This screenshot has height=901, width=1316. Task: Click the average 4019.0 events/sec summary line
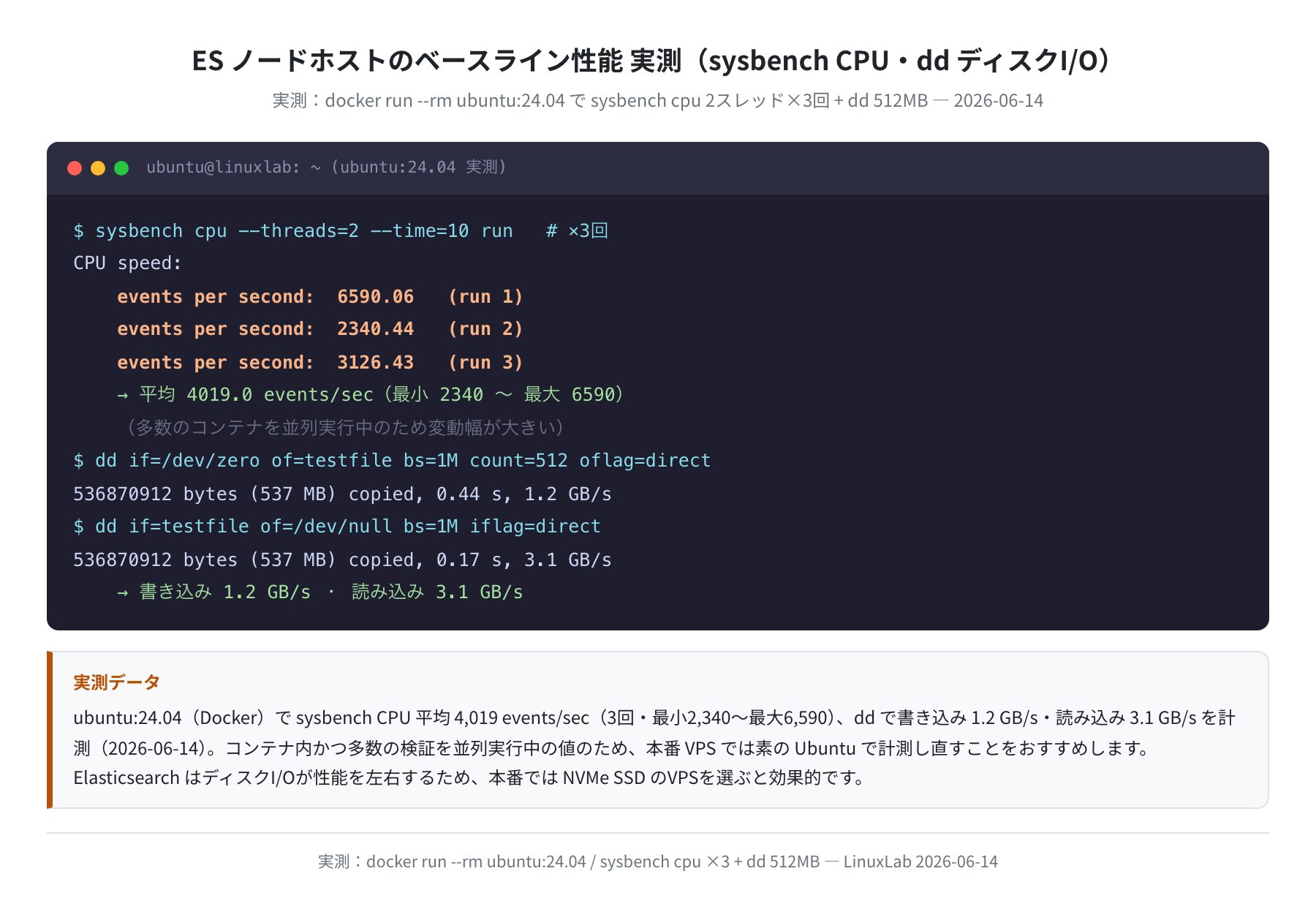(371, 395)
